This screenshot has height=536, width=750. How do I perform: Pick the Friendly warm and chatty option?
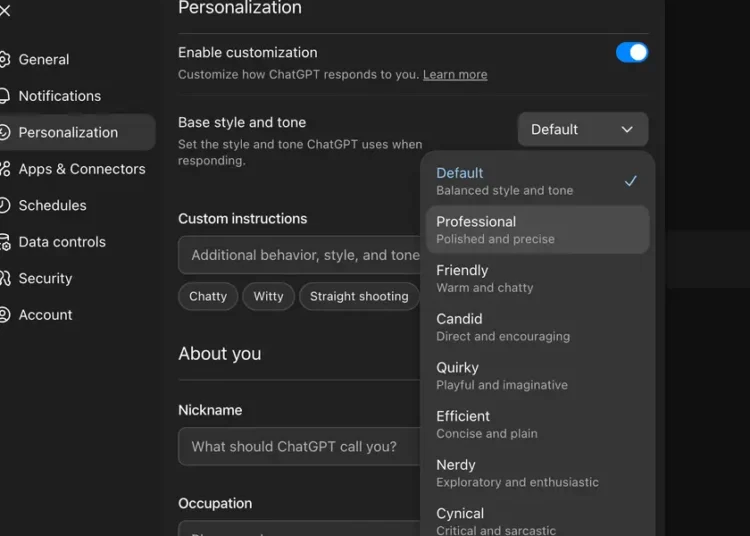[x=537, y=279]
